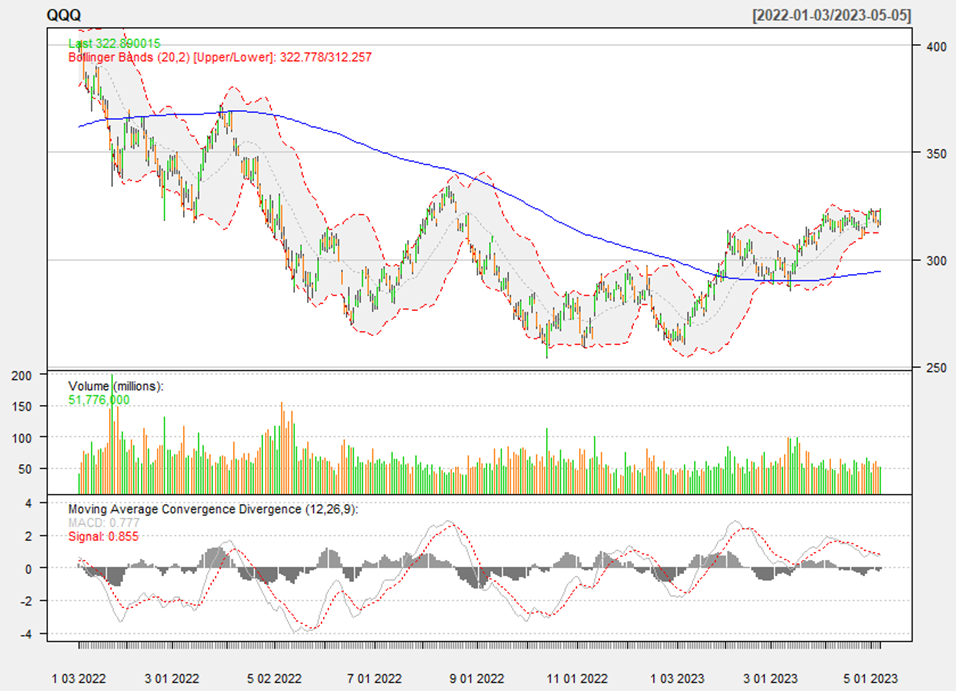Click the QQQ ticker title
The image size is (956, 691).
(x=63, y=15)
